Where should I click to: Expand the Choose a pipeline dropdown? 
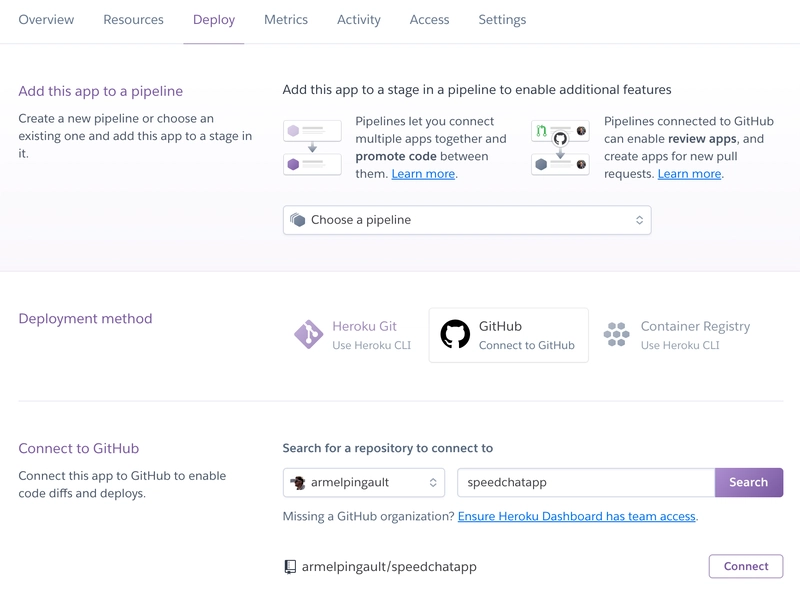[x=467, y=220]
